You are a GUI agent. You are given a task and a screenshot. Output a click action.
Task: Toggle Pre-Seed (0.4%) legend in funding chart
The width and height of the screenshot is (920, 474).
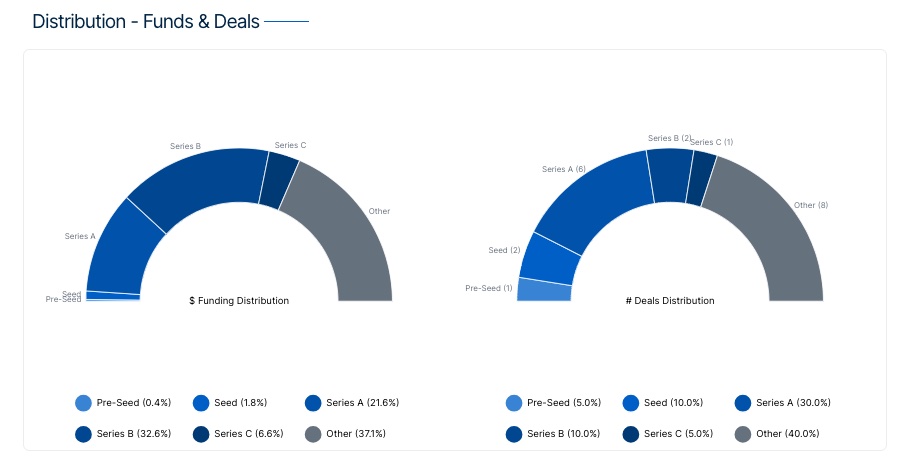click(84, 403)
